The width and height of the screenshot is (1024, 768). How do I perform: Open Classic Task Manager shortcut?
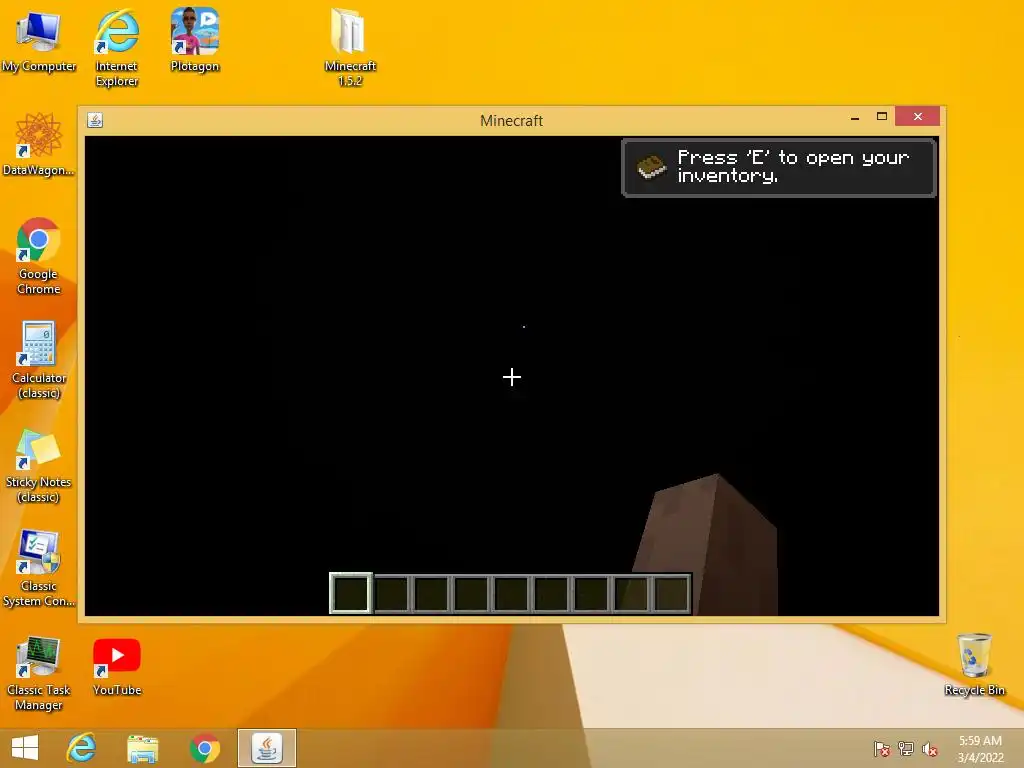39,673
